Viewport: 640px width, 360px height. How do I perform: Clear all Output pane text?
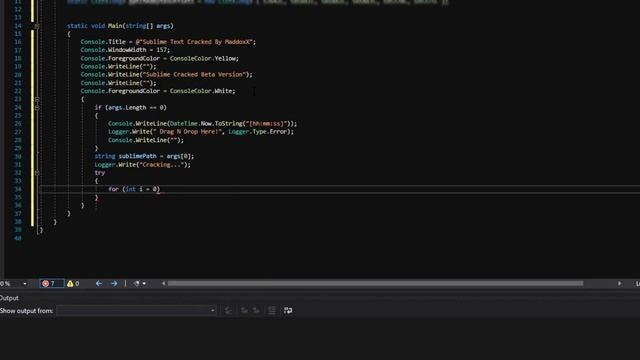pyautogui.click(x=272, y=311)
